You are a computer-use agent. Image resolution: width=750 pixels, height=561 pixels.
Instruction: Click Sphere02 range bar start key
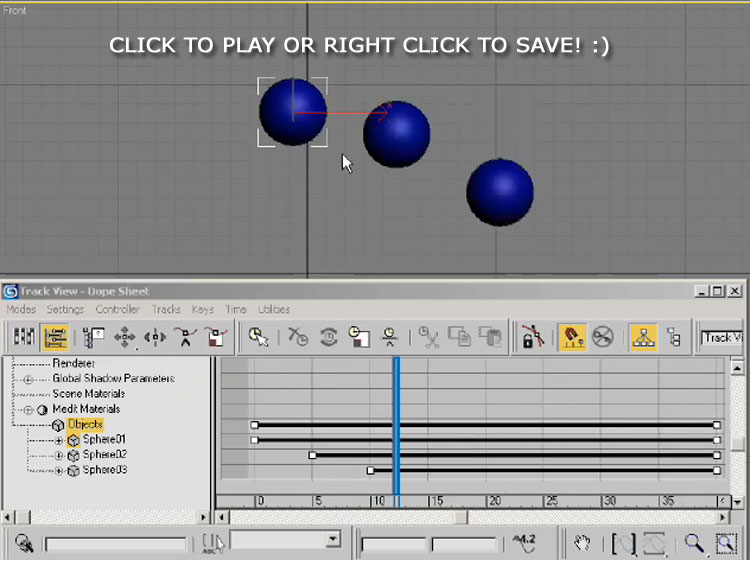312,455
